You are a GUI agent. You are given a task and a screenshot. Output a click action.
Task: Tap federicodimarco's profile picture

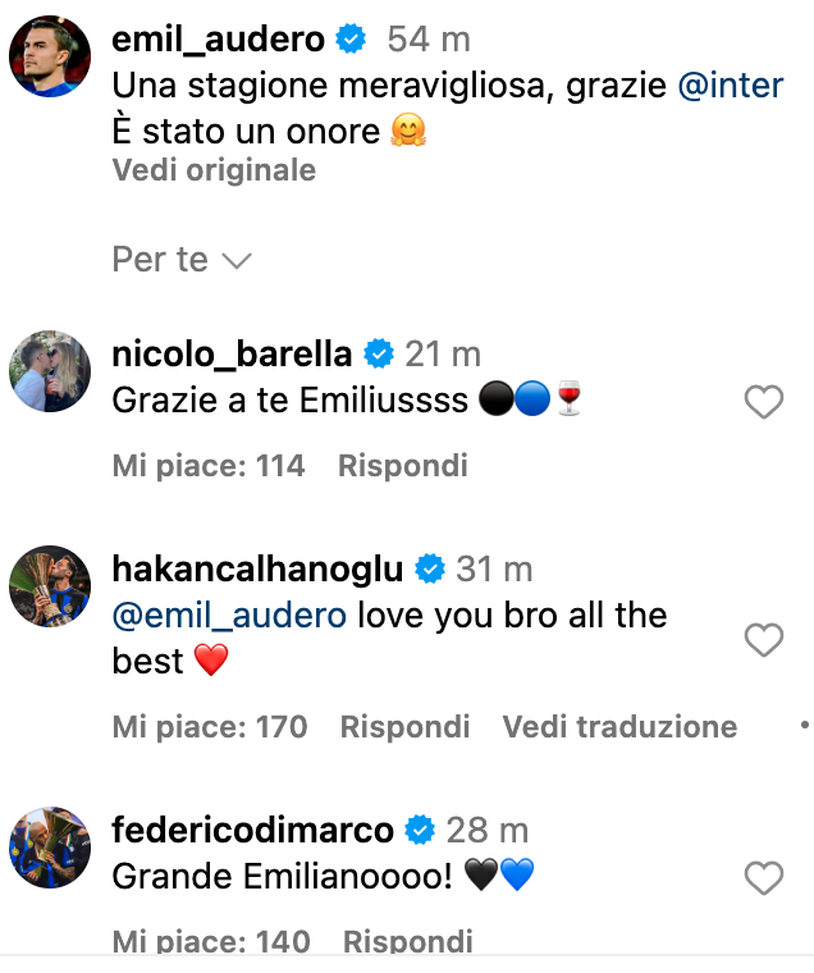pos(50,847)
